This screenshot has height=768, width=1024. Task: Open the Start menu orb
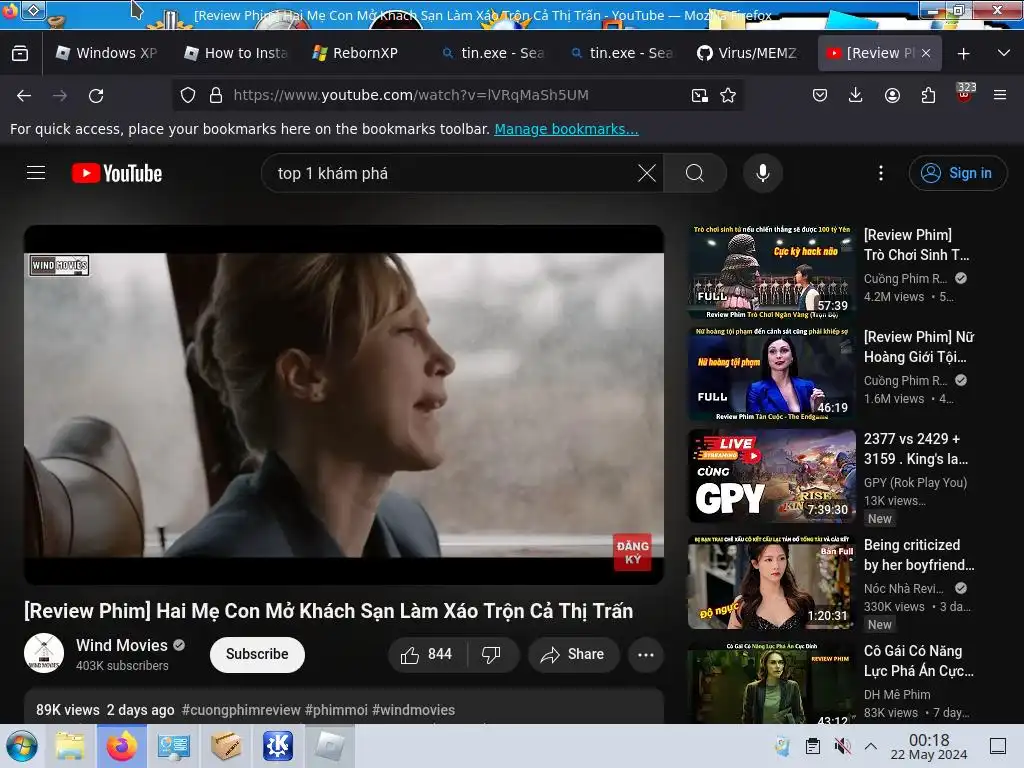(22, 746)
